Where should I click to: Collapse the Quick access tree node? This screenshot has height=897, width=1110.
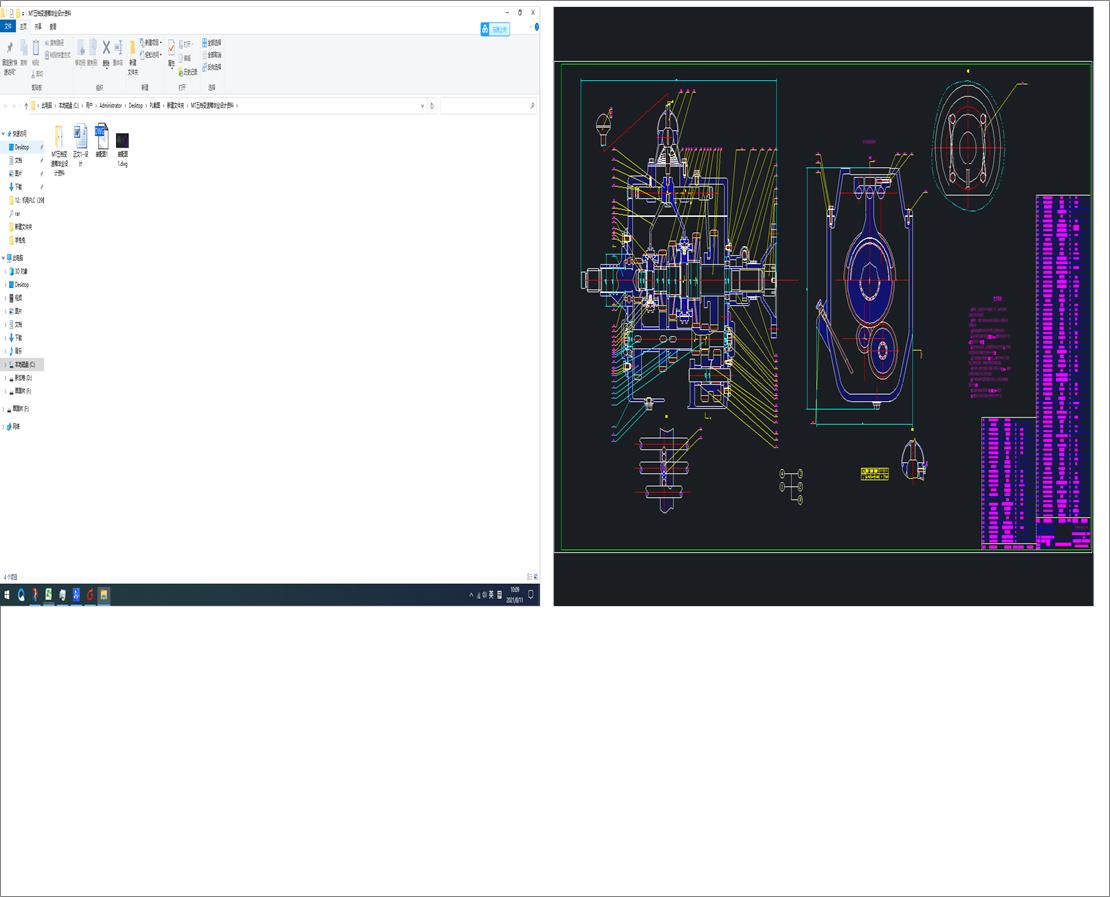[4, 134]
